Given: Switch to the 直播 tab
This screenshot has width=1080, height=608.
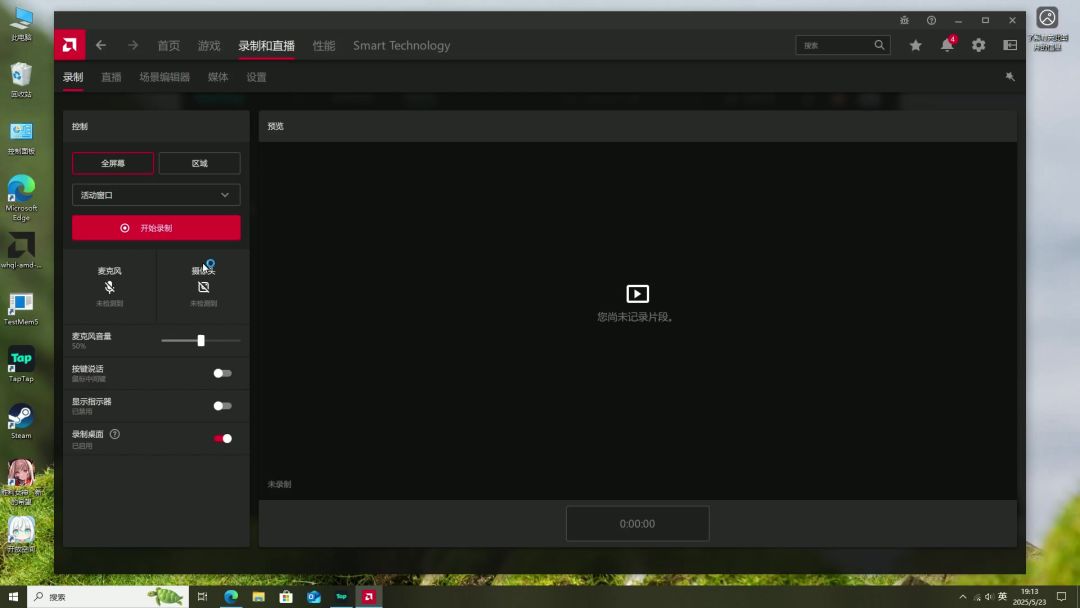Looking at the screenshot, I should pyautogui.click(x=111, y=77).
